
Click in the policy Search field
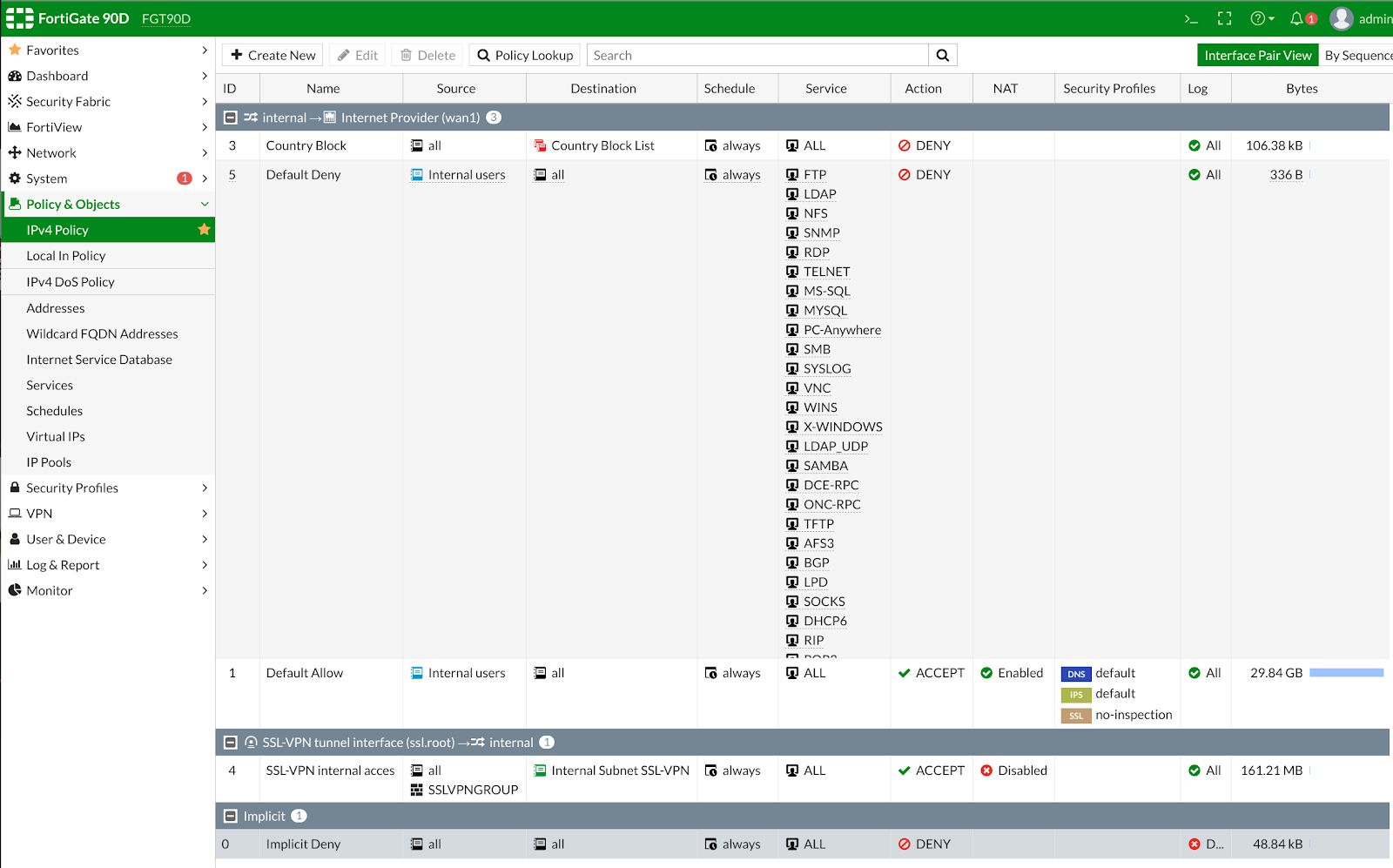(x=757, y=55)
